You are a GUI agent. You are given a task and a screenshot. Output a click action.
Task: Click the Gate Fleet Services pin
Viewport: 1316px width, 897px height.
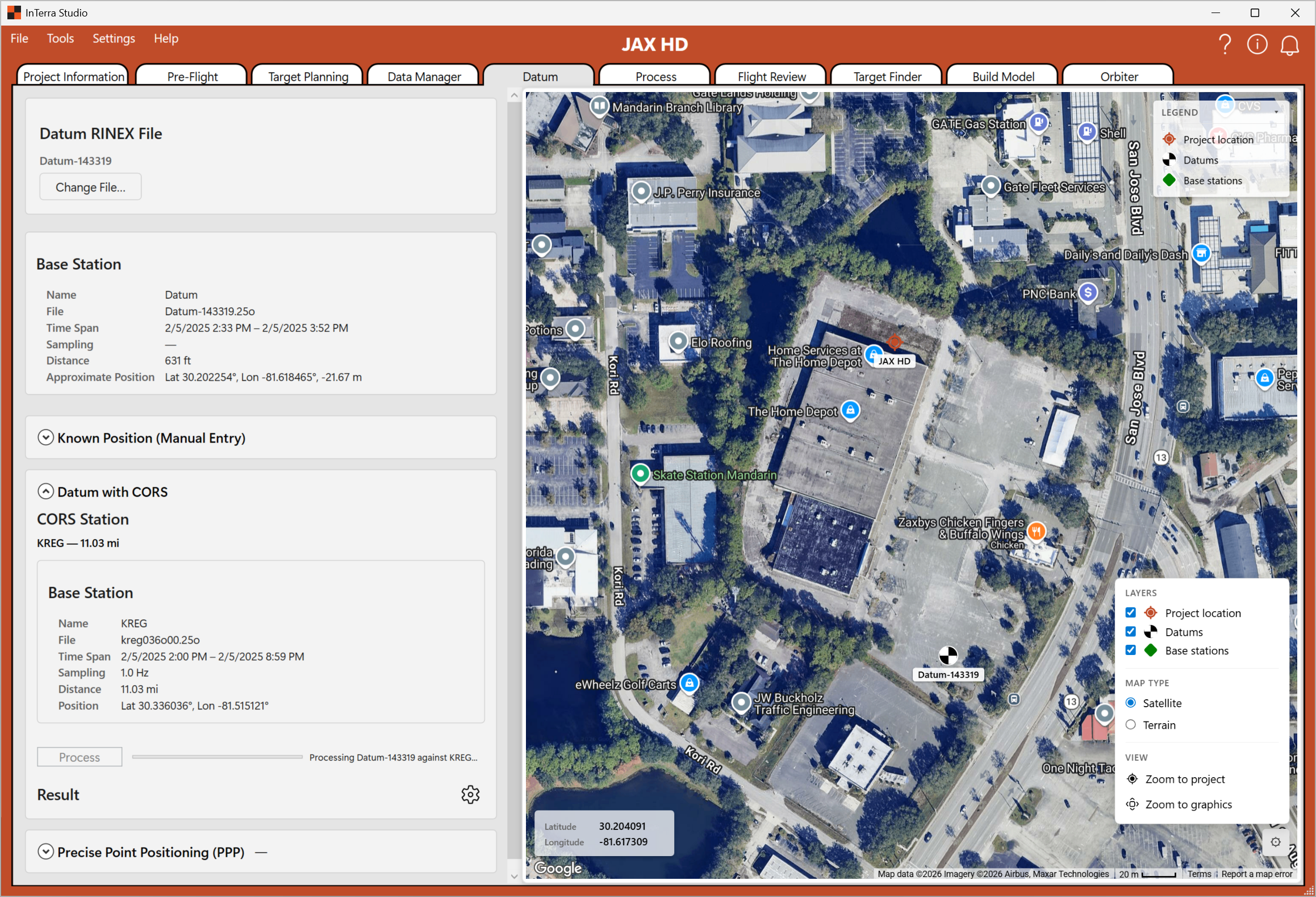pos(991,186)
